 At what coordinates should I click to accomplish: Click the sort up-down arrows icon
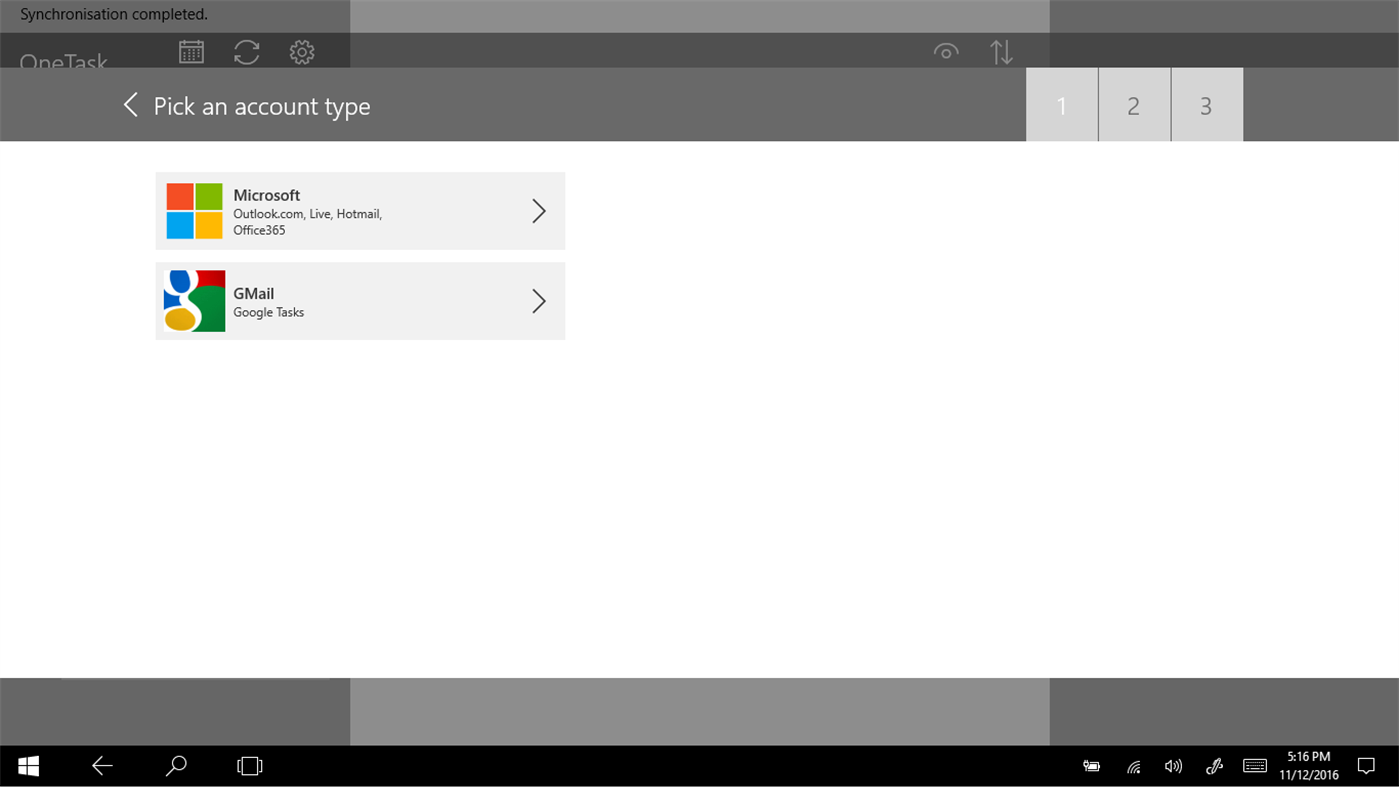click(x=1001, y=52)
